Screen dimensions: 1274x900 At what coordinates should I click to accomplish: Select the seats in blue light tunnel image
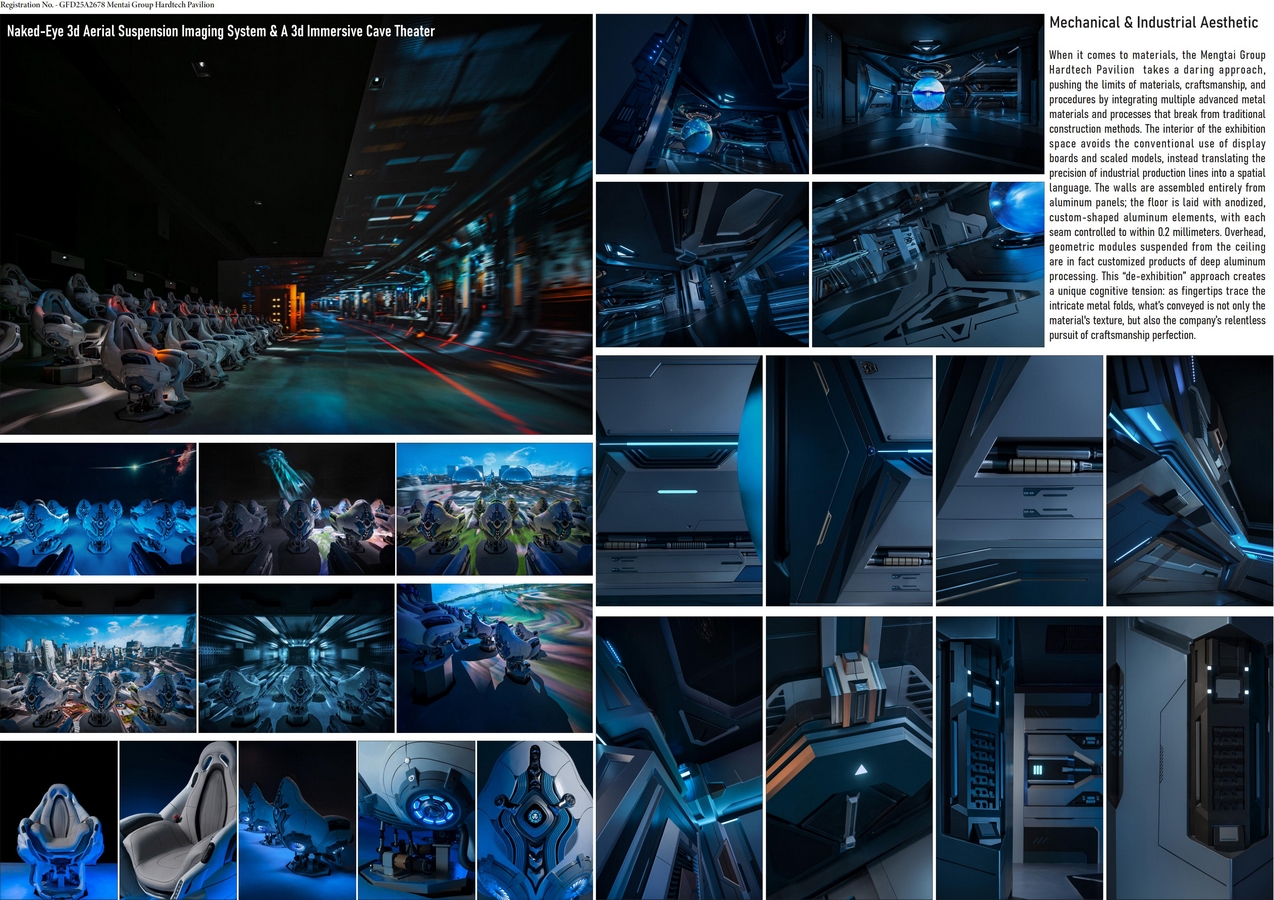click(296, 658)
